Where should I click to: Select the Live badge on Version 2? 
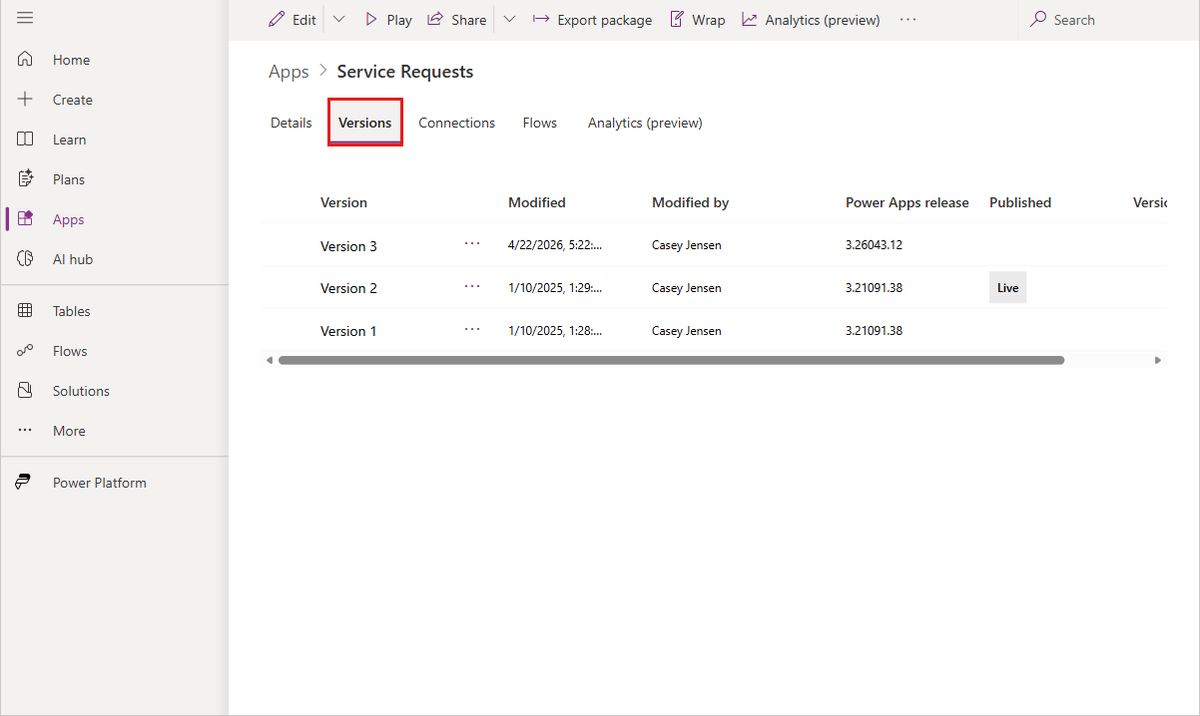(x=1007, y=287)
